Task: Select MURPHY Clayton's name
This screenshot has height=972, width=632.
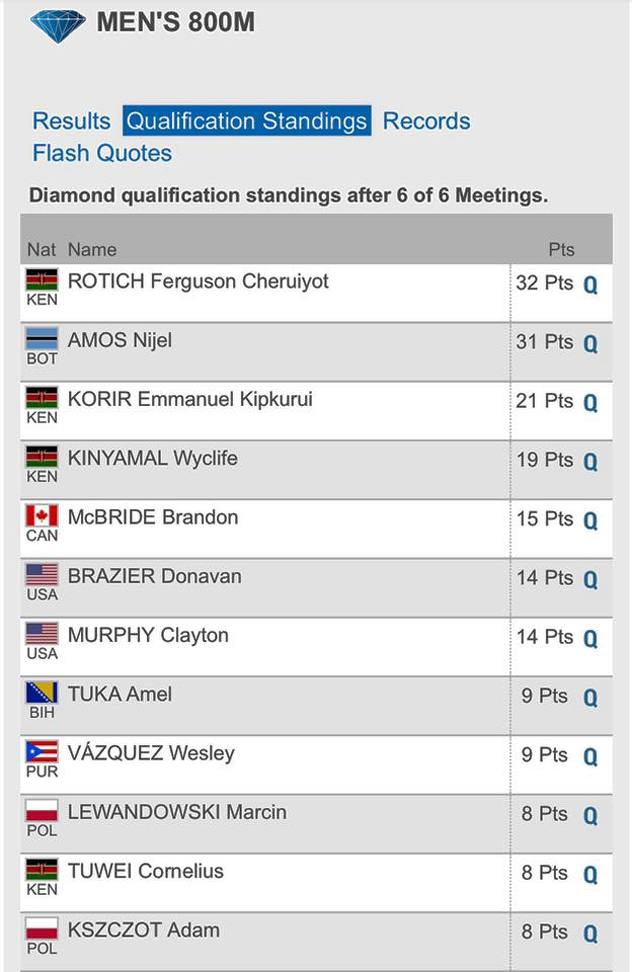Action: [x=148, y=635]
